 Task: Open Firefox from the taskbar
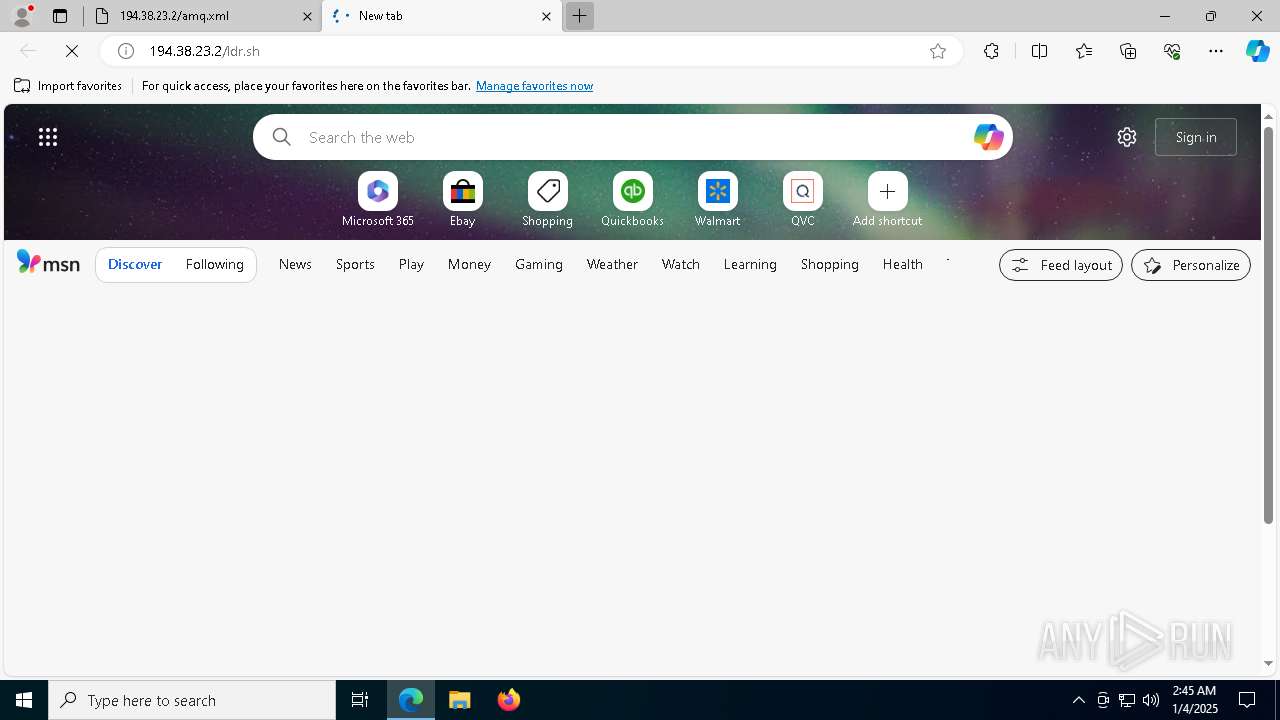509,700
